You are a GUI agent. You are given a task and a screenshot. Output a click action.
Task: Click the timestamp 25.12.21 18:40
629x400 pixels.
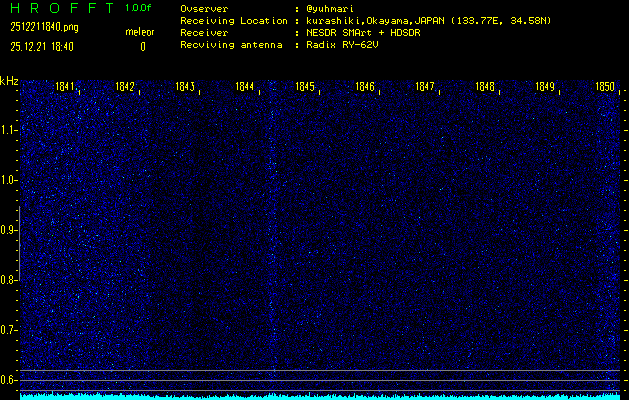(x=42, y=47)
